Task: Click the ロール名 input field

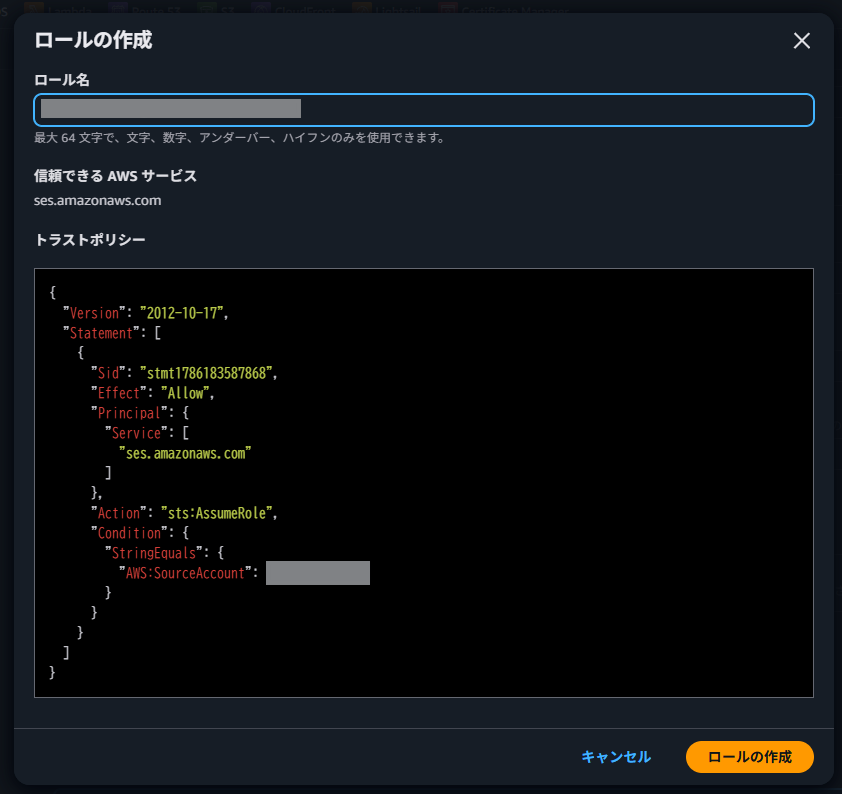Action: click(424, 110)
